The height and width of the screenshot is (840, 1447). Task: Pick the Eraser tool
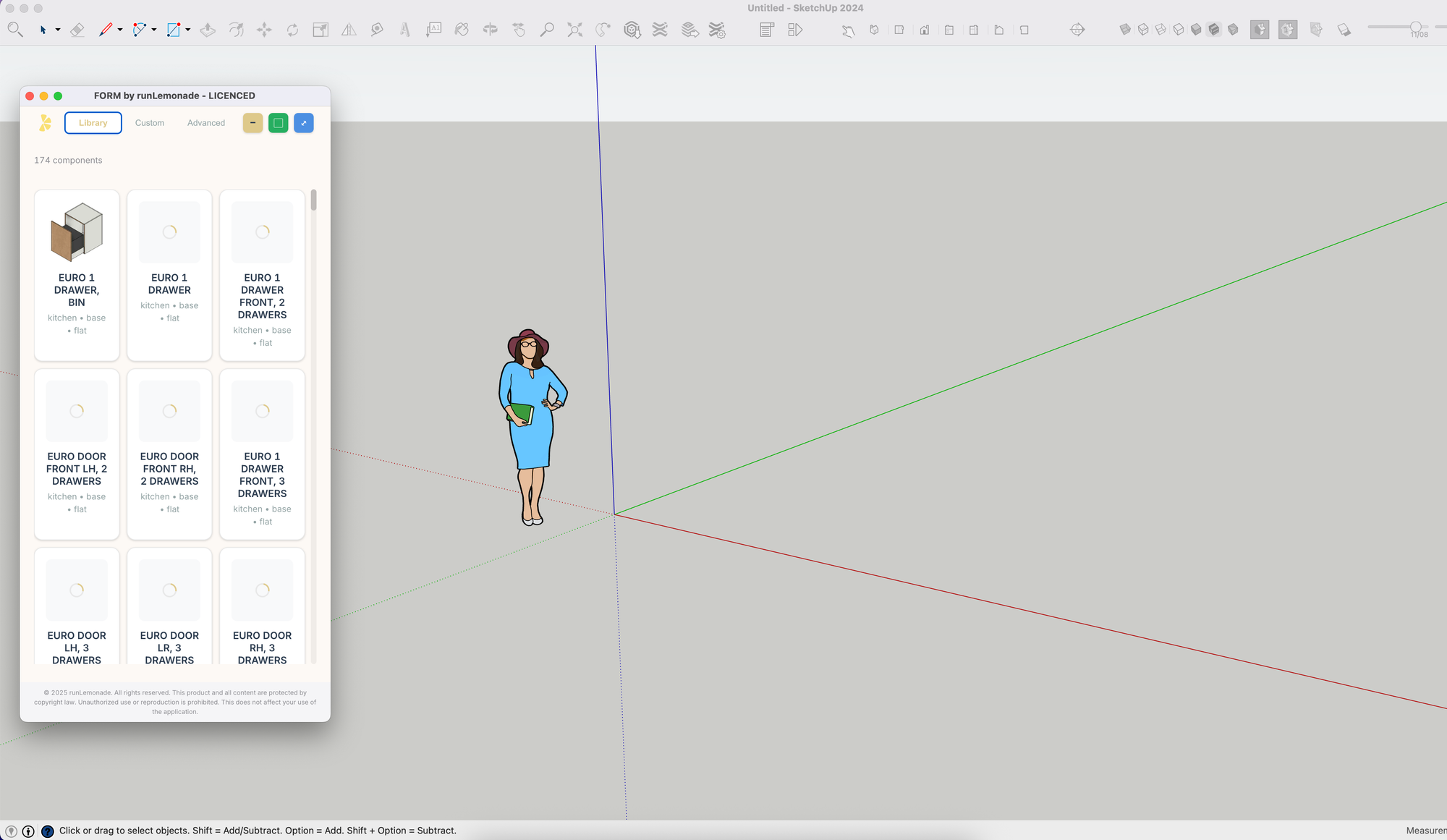(x=77, y=30)
